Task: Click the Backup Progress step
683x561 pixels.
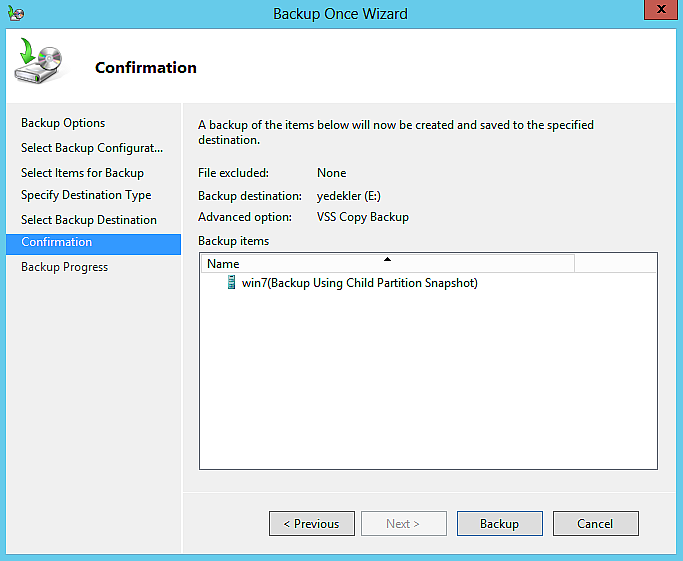Action: pyautogui.click(x=64, y=267)
